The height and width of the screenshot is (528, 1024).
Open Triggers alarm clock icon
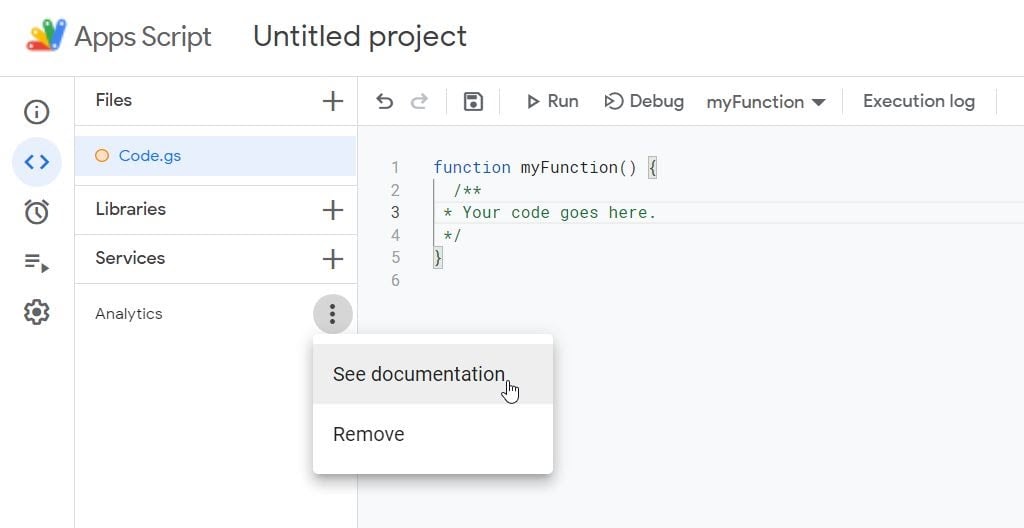pyautogui.click(x=37, y=212)
